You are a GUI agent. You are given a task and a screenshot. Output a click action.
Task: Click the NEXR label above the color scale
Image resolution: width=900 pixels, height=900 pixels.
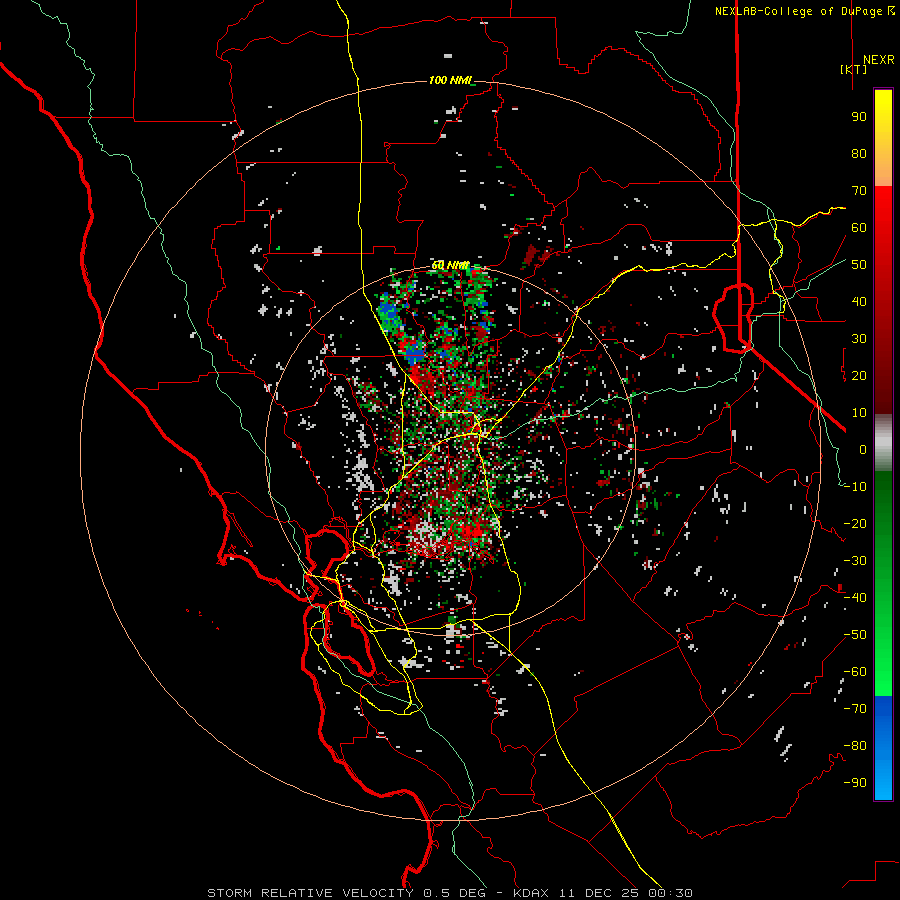click(878, 59)
